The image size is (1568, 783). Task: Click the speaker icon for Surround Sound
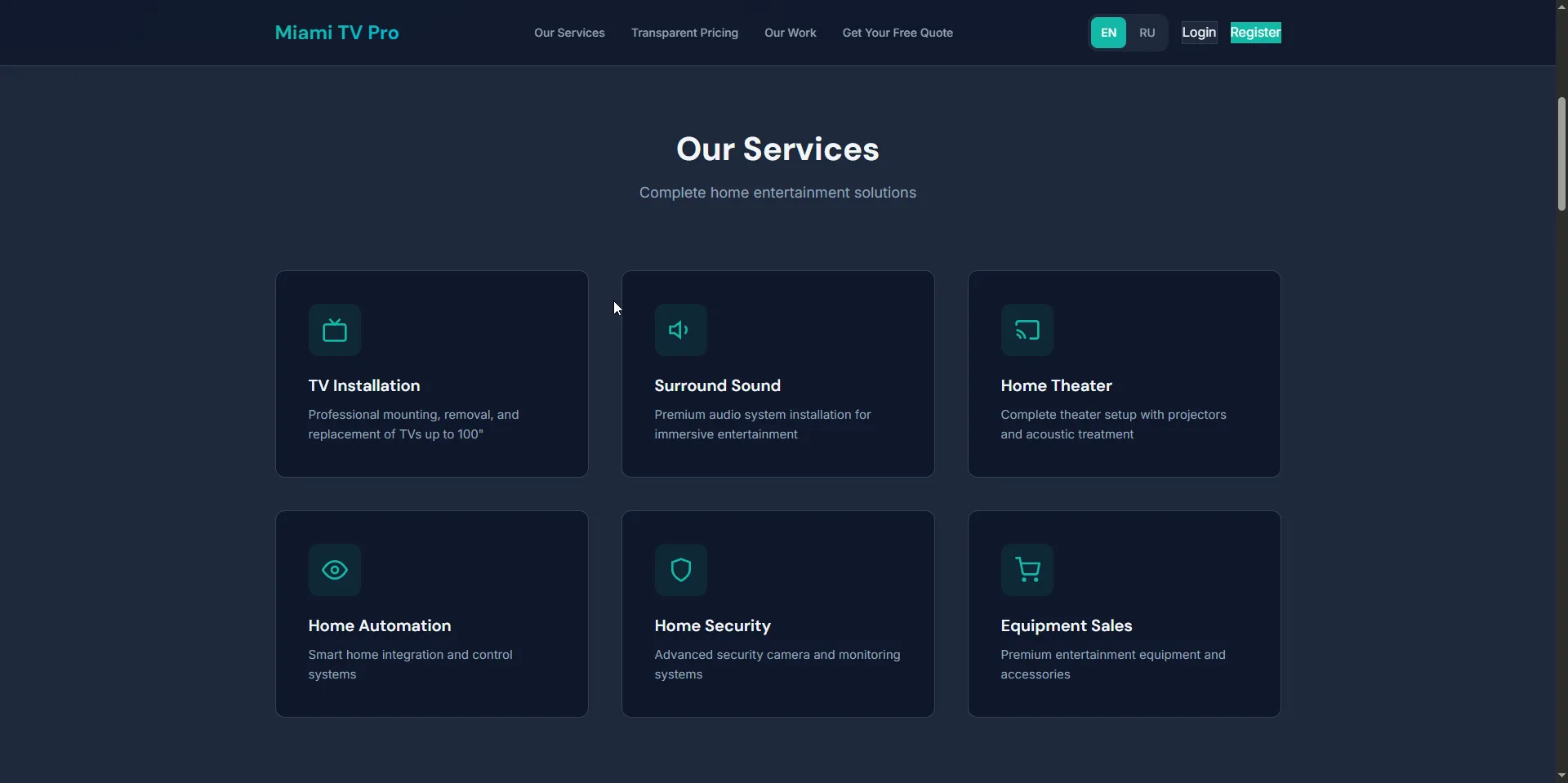click(680, 330)
